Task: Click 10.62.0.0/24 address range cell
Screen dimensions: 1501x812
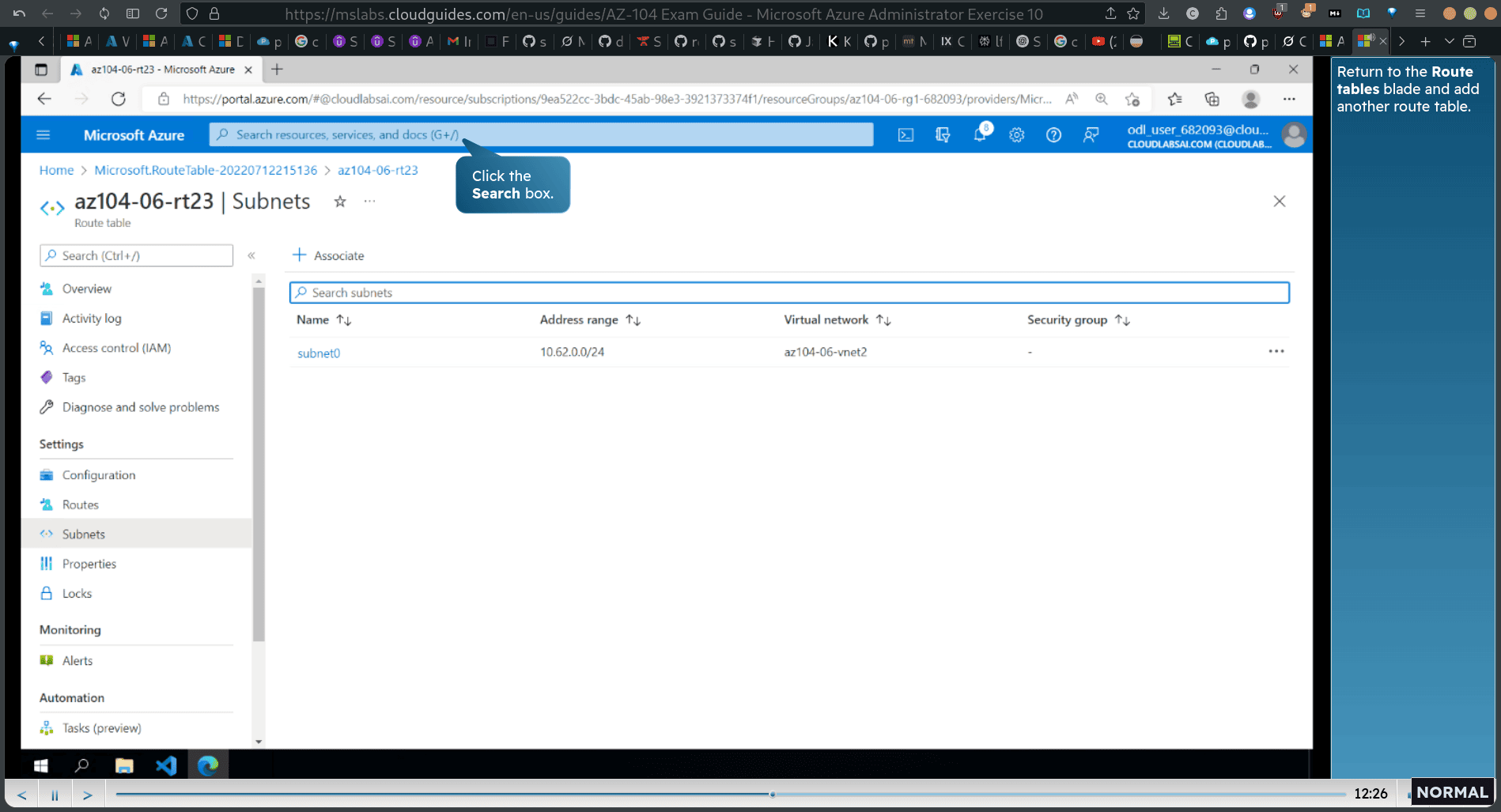Action: pos(572,352)
